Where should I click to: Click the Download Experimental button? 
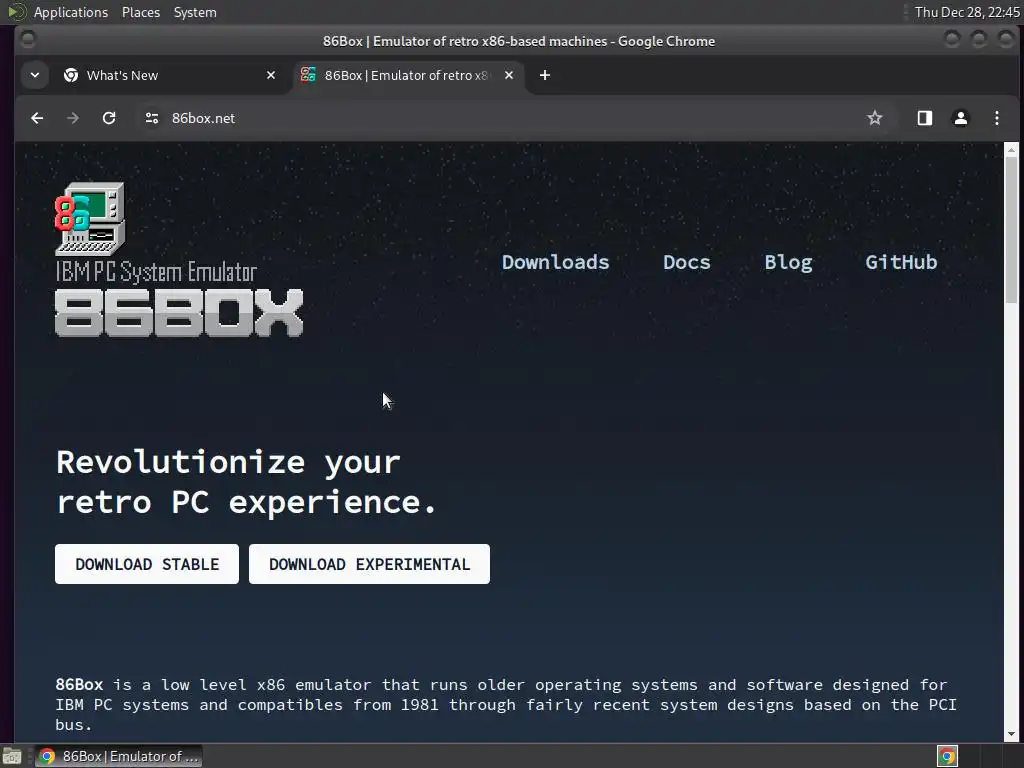[x=369, y=564]
